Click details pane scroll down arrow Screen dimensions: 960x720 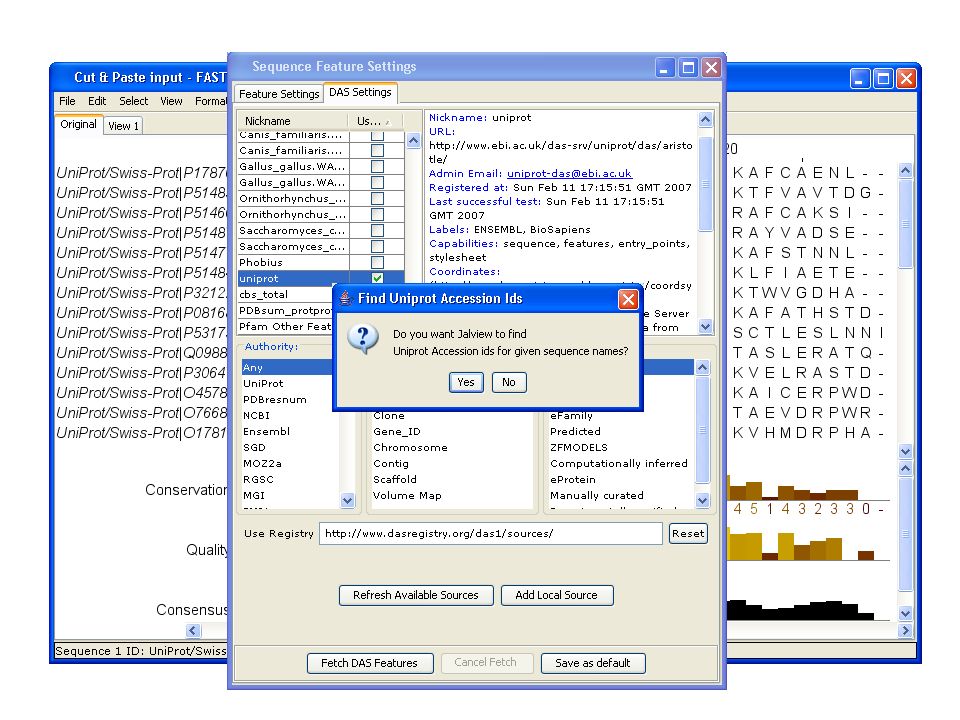(705, 326)
